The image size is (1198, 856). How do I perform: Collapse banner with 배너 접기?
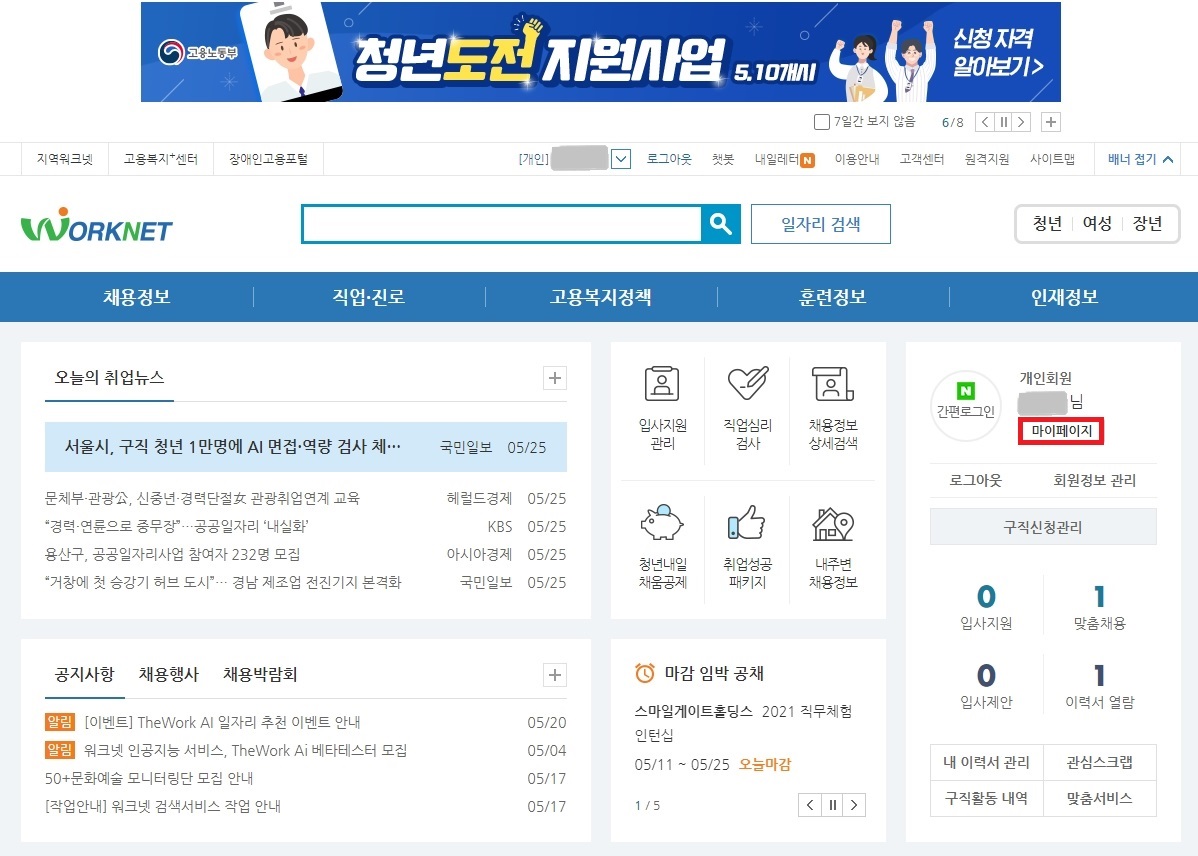tap(1140, 159)
